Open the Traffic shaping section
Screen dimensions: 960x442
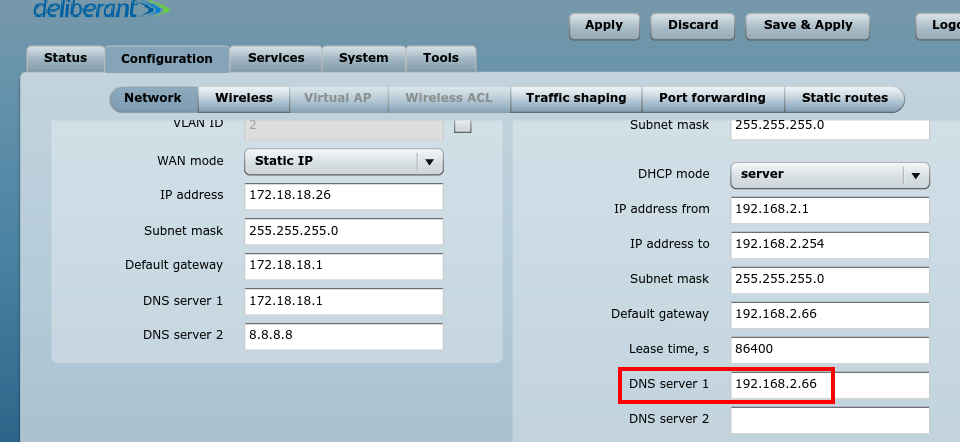point(576,99)
